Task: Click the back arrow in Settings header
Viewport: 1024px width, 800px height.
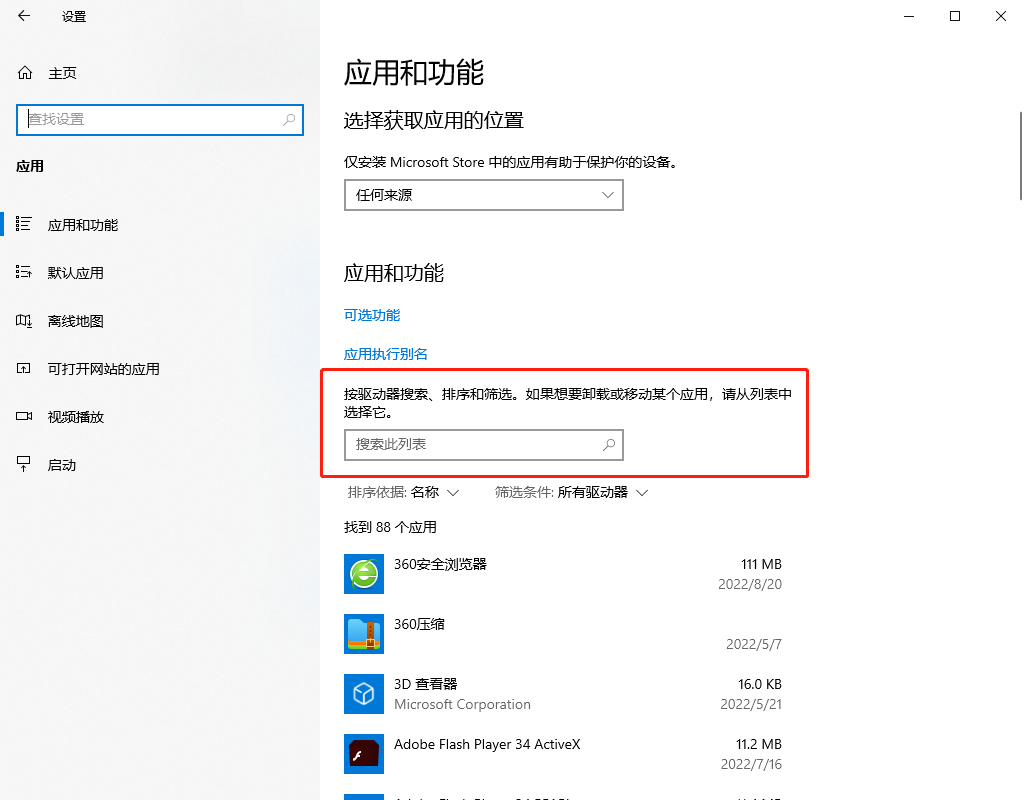Action: [24, 16]
